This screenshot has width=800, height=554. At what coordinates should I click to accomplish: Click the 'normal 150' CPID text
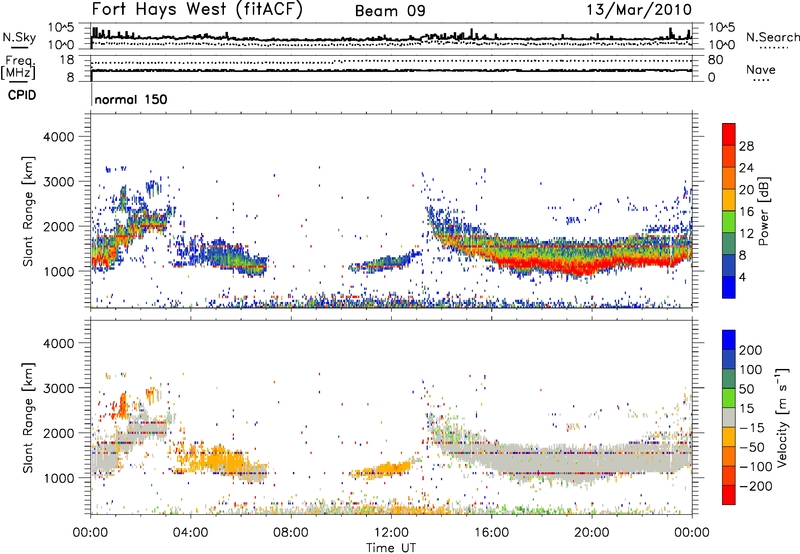[131, 99]
